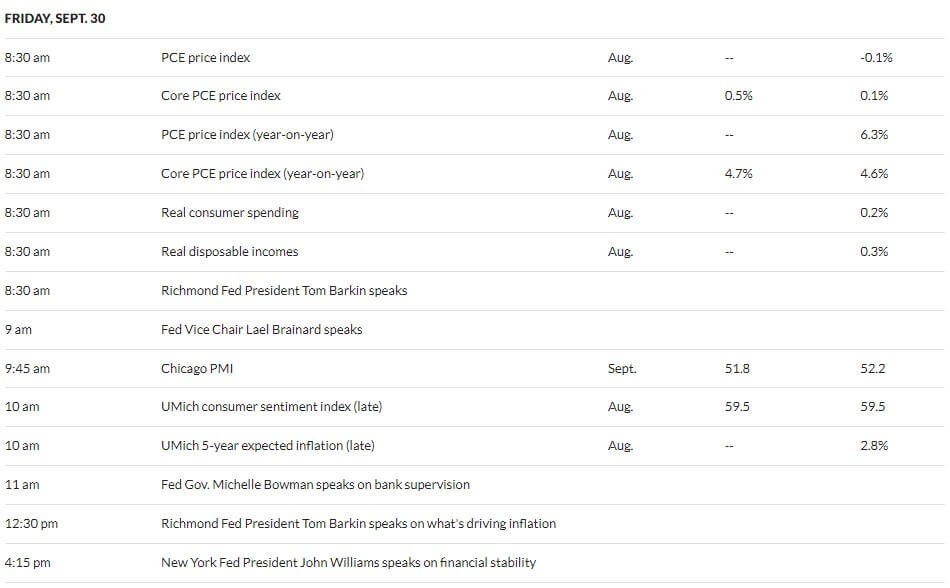The height and width of the screenshot is (588, 950).
Task: Click the 4.7% forecast for Core PCE year-on-year
Action: pos(738,174)
